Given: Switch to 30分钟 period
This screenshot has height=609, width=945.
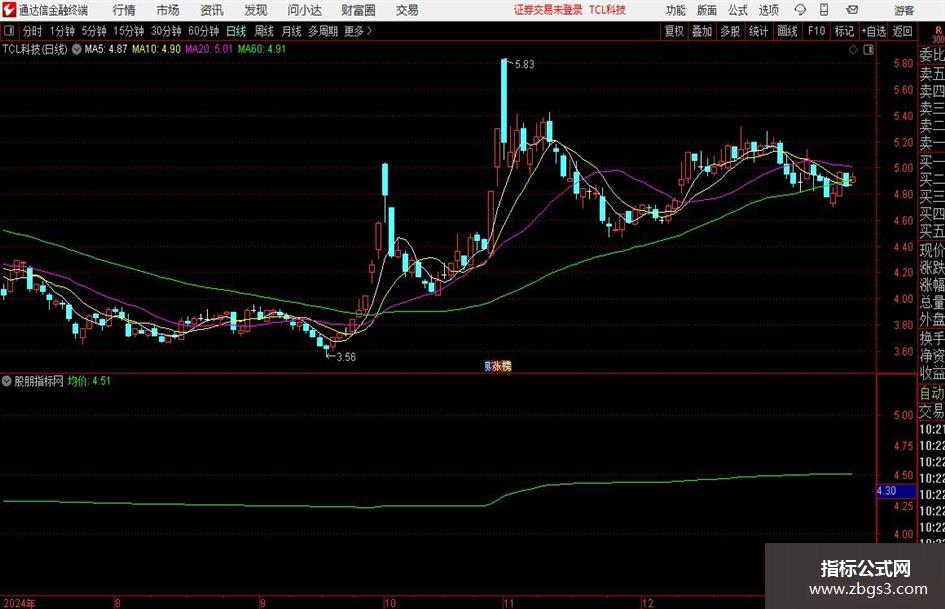Looking at the screenshot, I should pos(166,31).
